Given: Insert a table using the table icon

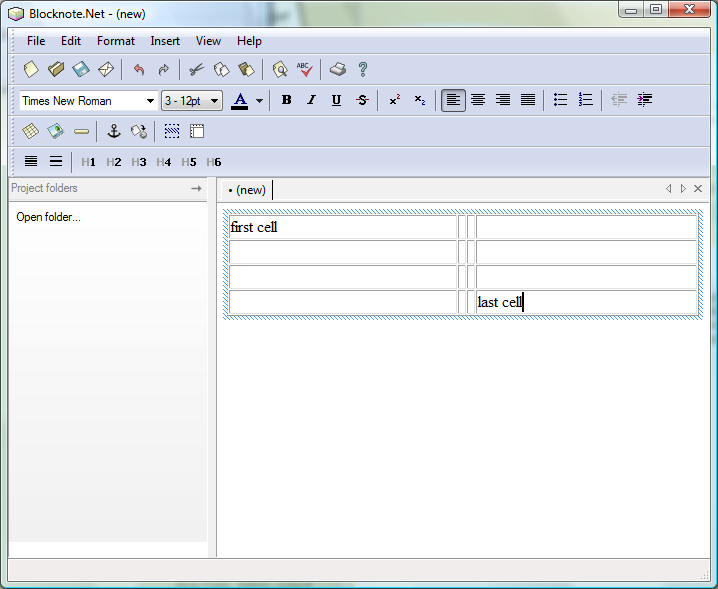Looking at the screenshot, I should pos(31,131).
